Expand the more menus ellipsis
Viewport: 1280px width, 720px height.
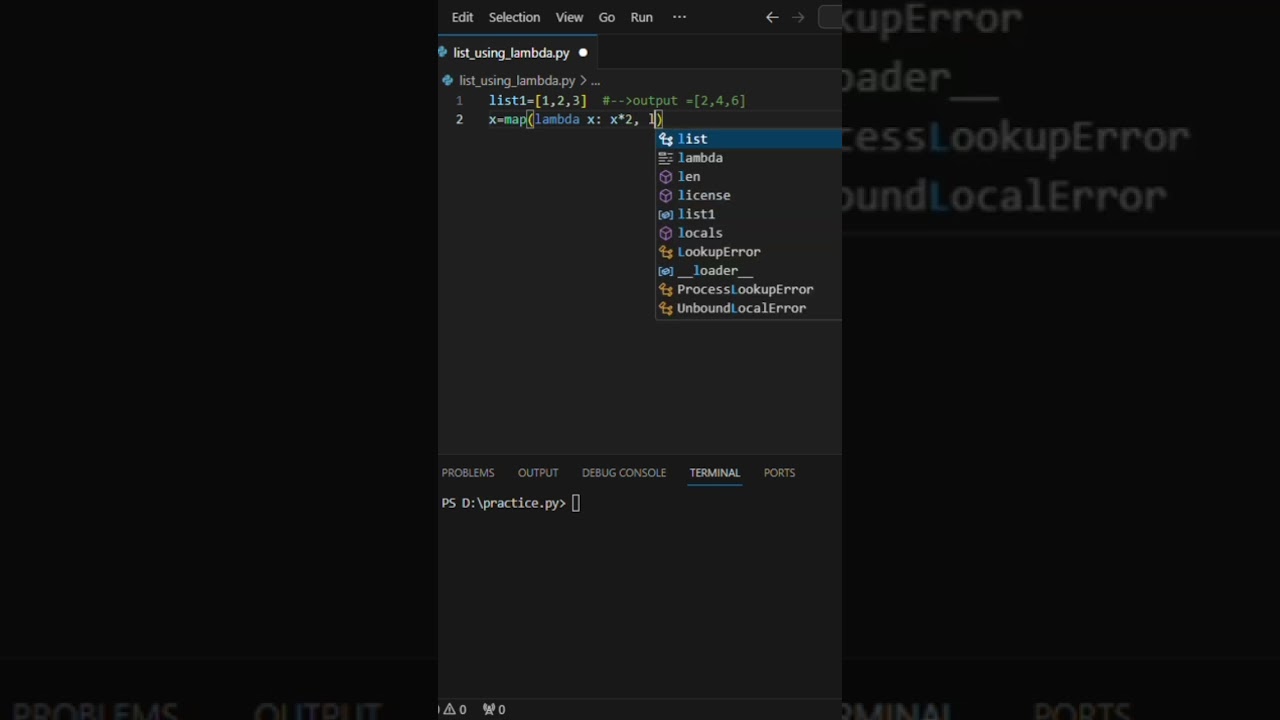tap(679, 17)
